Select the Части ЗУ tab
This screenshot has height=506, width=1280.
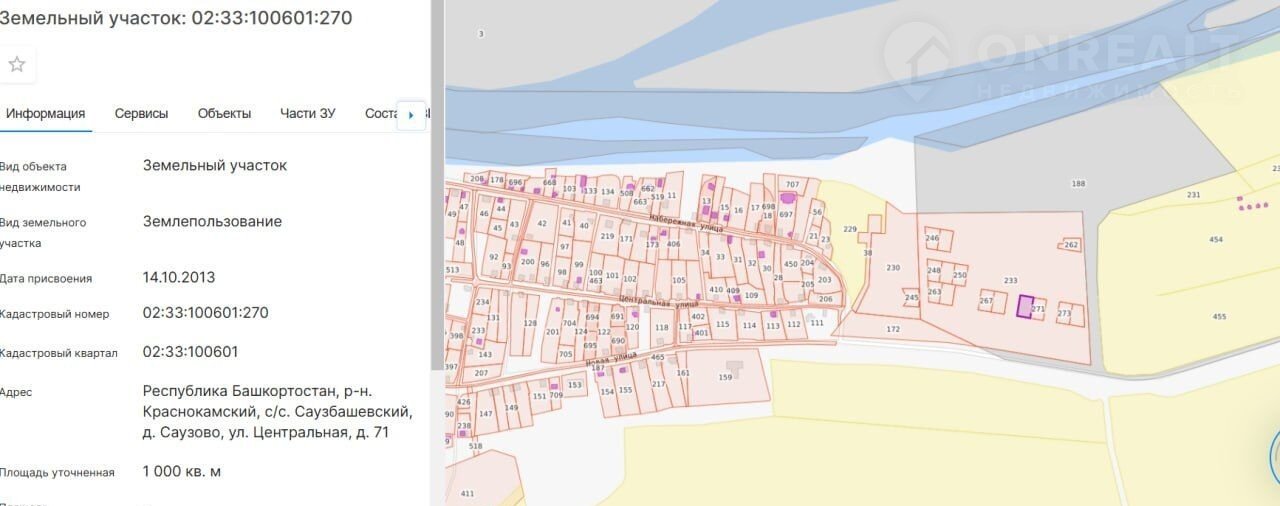307,113
